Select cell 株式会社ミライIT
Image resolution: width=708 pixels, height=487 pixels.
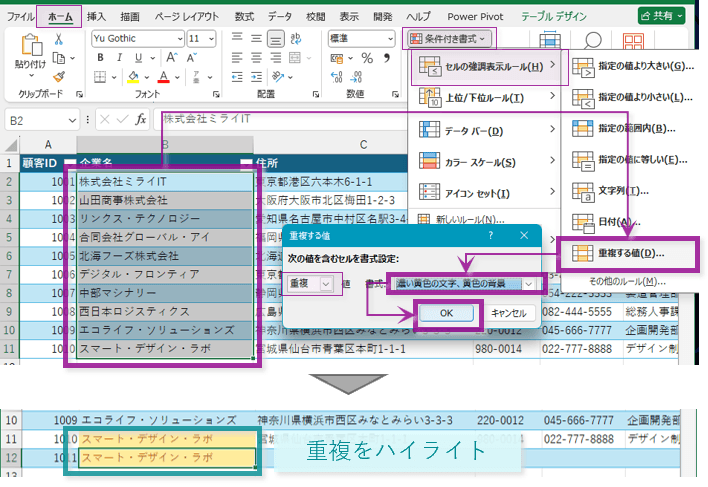[165, 182]
